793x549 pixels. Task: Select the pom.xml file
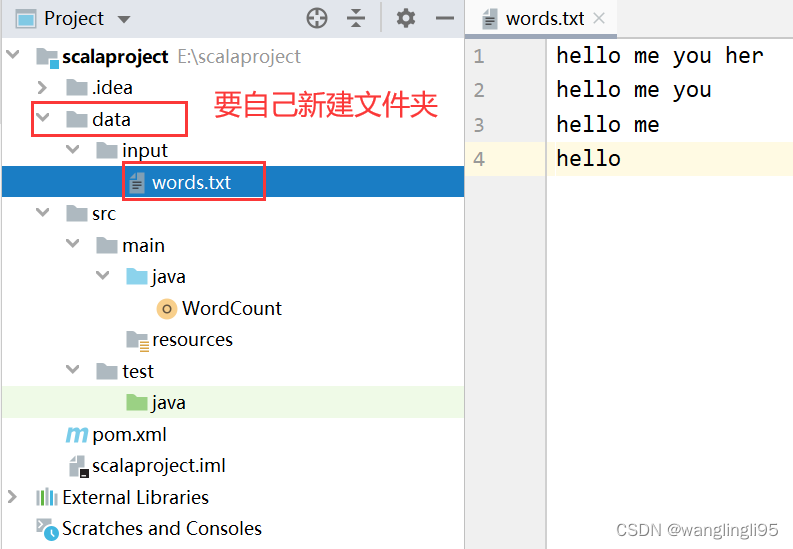click(129, 435)
